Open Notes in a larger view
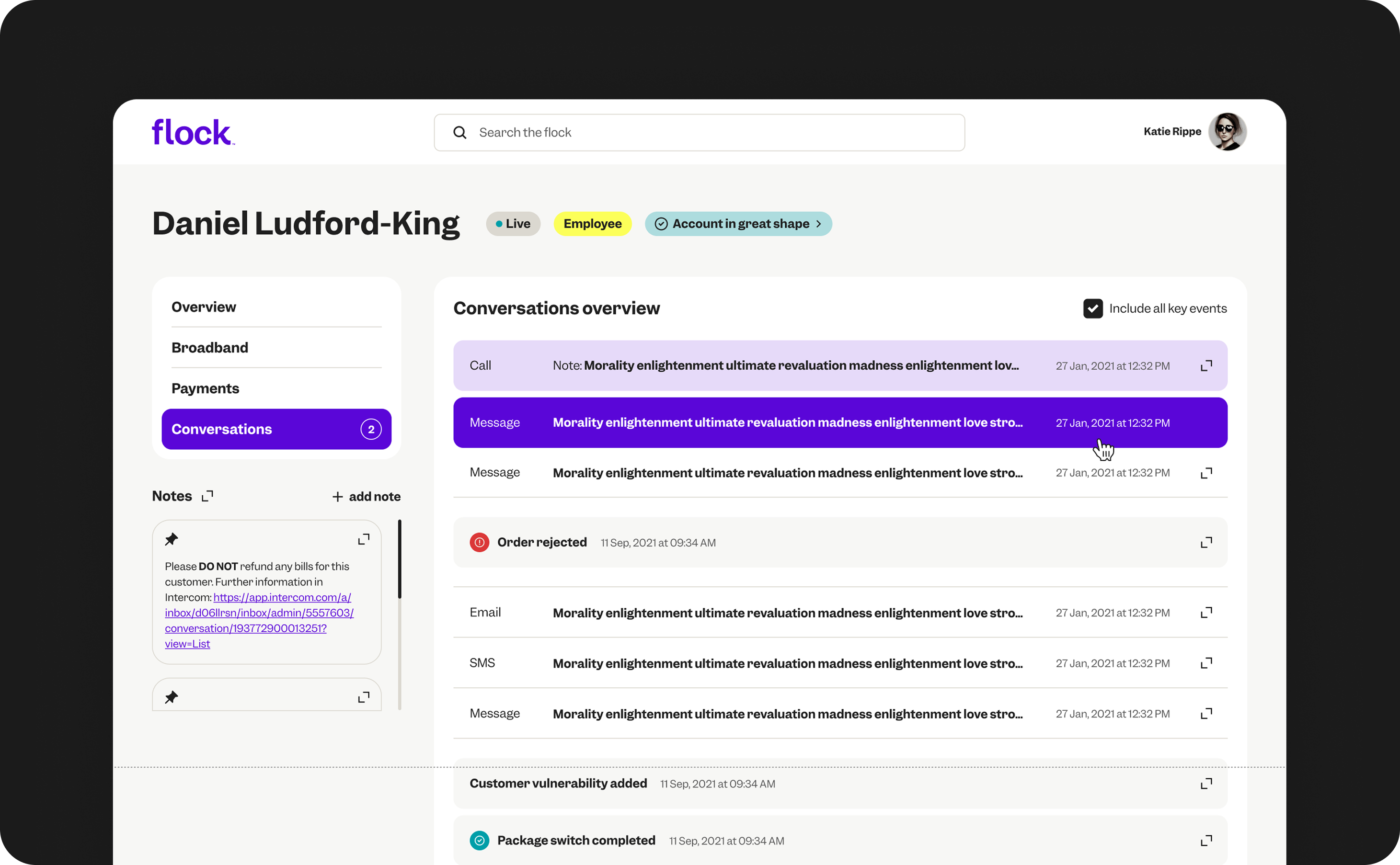 click(207, 495)
